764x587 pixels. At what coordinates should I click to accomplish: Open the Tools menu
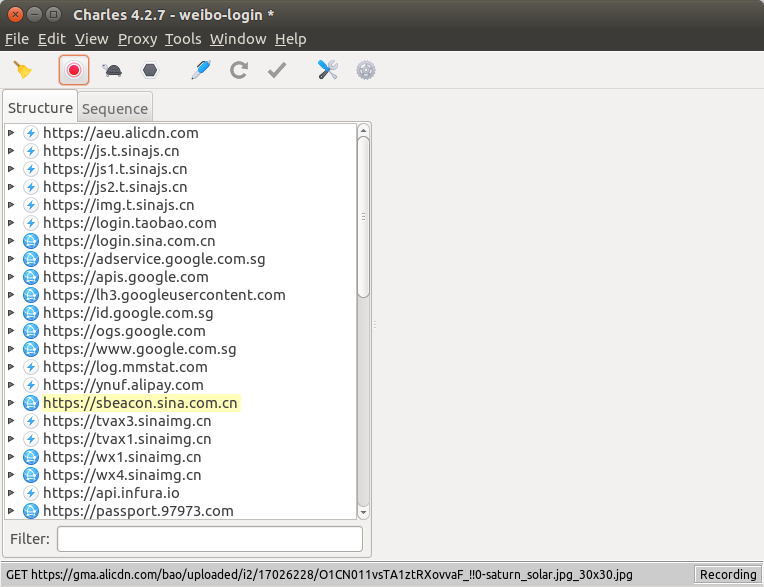[x=183, y=39]
